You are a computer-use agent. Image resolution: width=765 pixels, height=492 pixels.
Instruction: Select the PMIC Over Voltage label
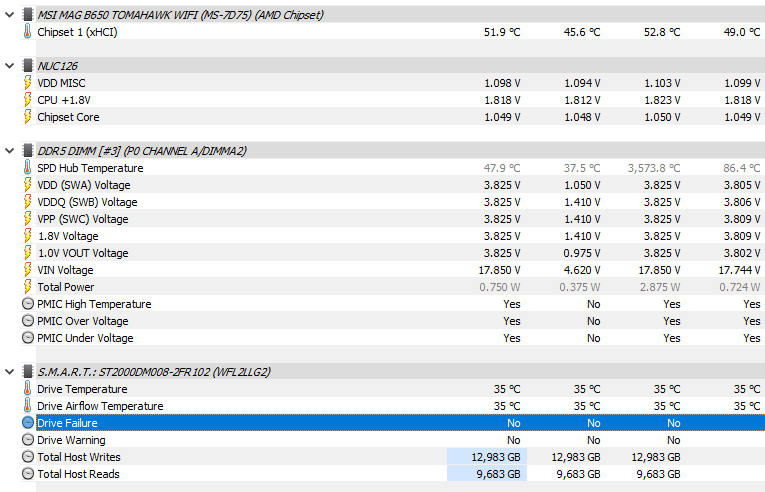(83, 321)
